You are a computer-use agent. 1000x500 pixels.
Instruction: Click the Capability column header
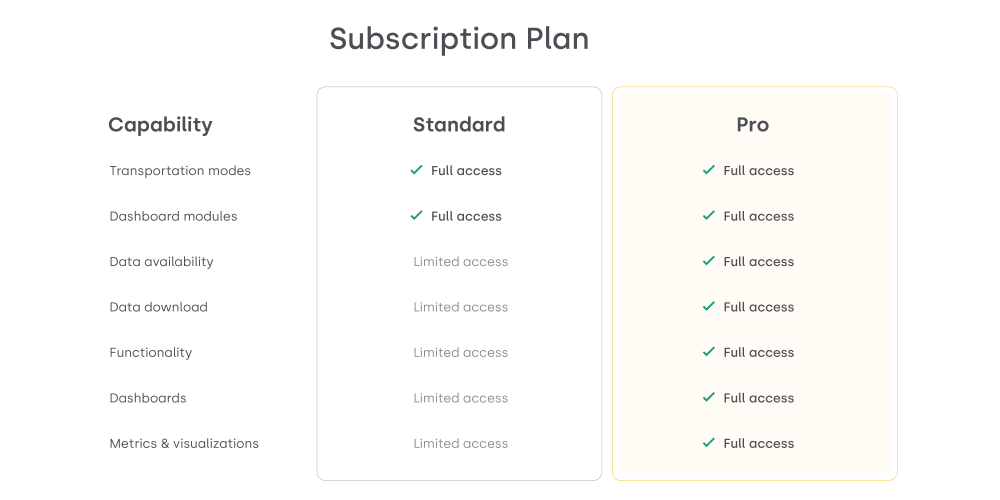click(160, 125)
